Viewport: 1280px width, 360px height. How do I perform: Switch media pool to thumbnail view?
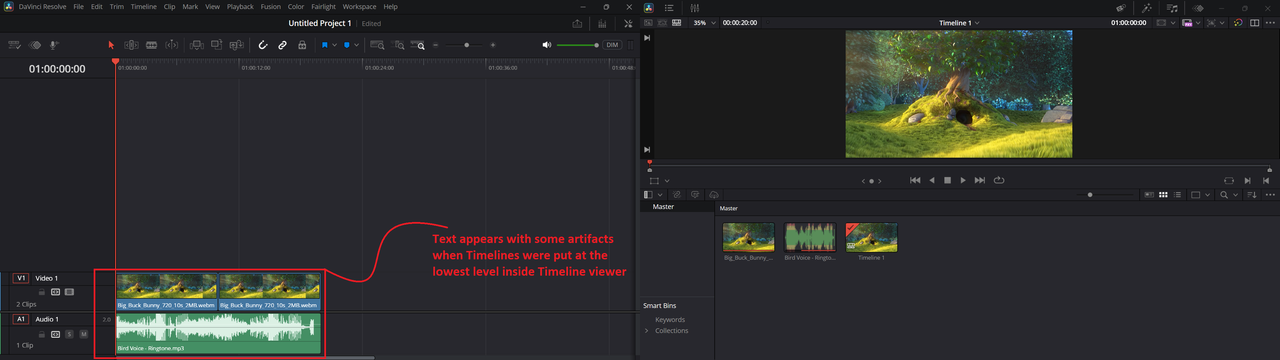pos(1163,194)
